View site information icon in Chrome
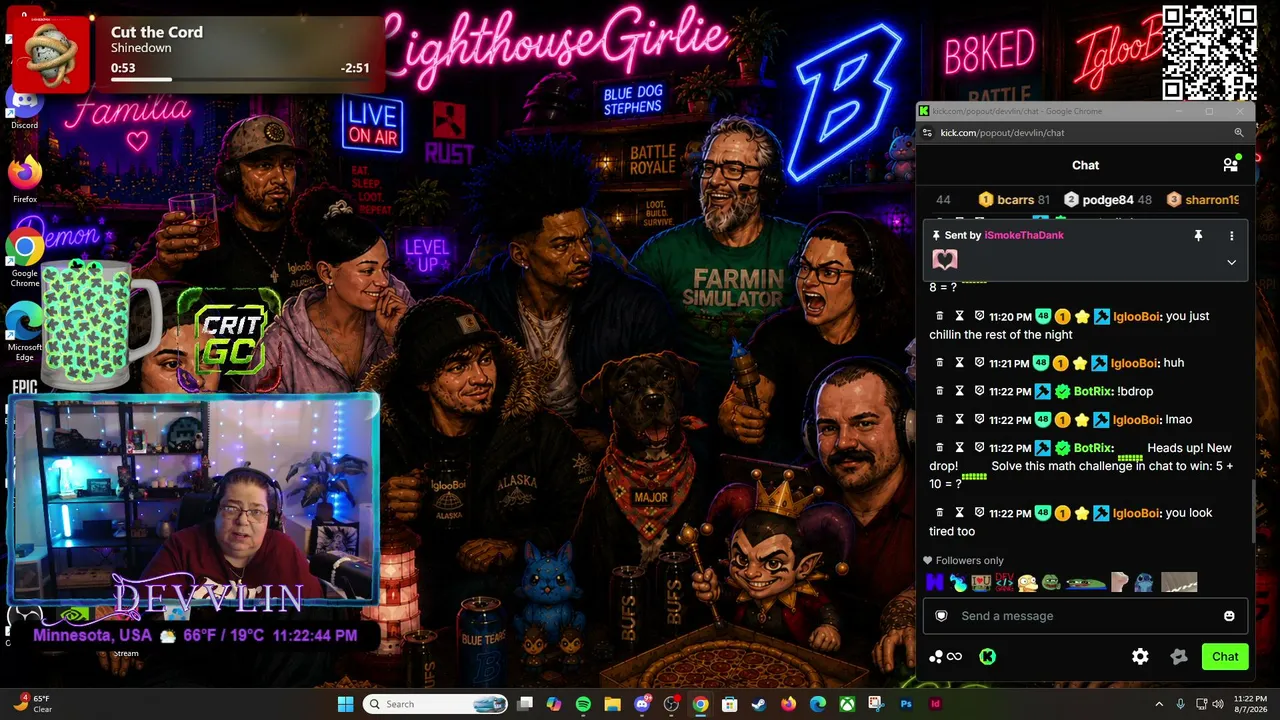Screen dimensions: 1280x720 [927, 133]
